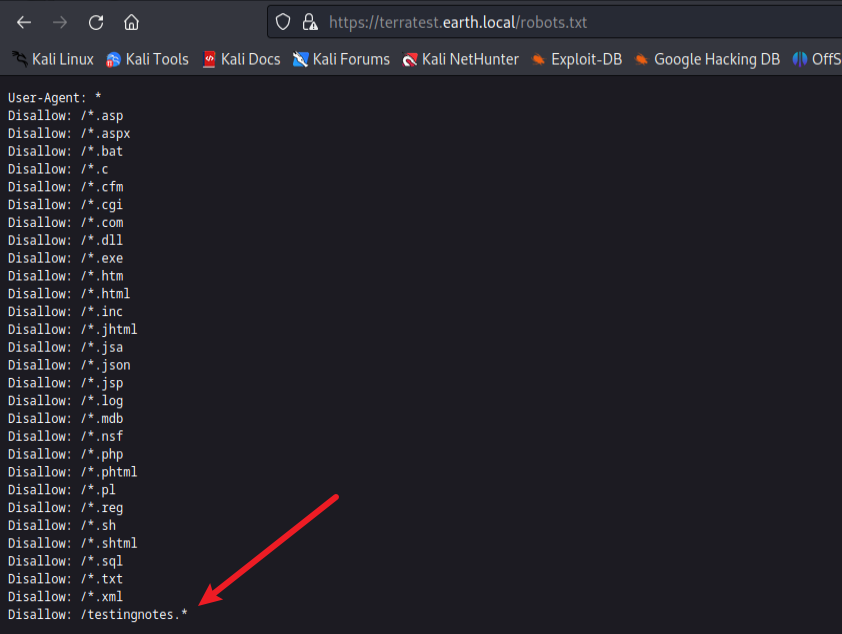The height and width of the screenshot is (634, 842).
Task: Click the Forward navigation arrow
Action: (60, 22)
